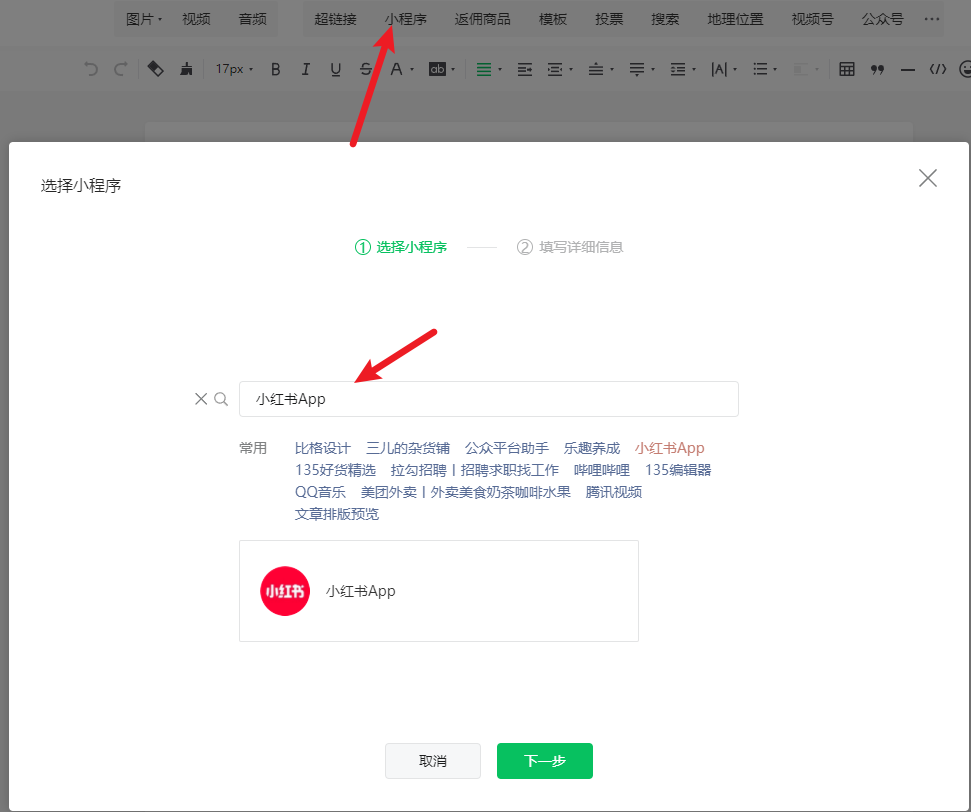Click the line height icon

pyautogui.click(x=678, y=69)
